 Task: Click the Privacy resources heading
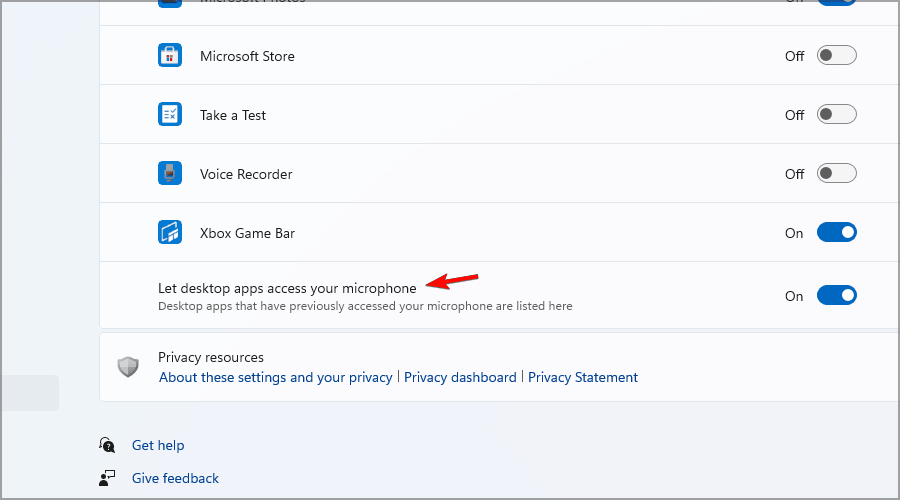(x=211, y=357)
